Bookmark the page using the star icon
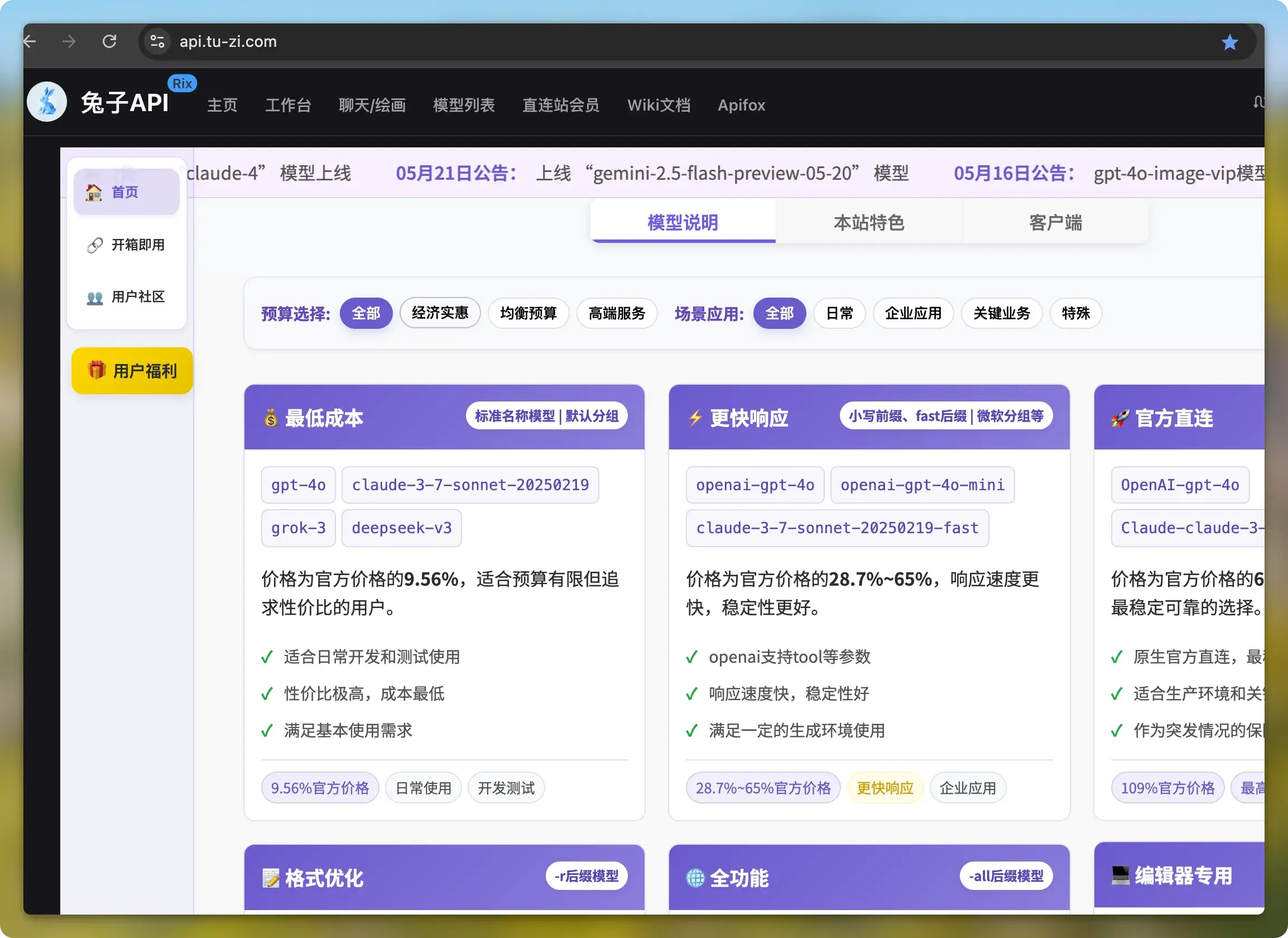1288x938 pixels. [x=1229, y=41]
